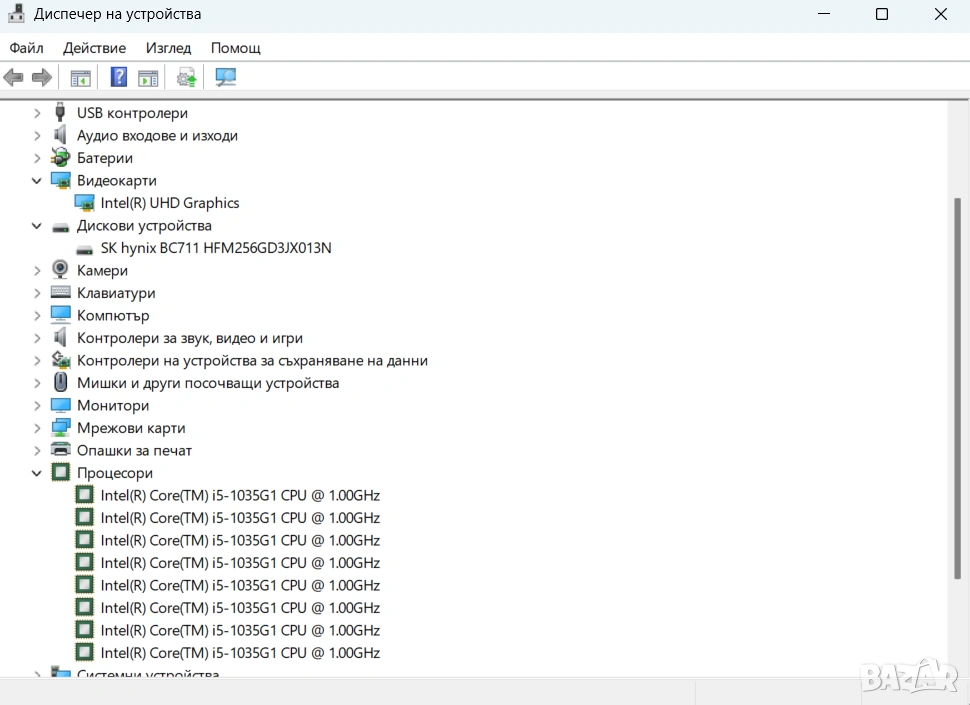Select the SK hynix BC711 disk drive
This screenshot has height=705, width=970.
(x=215, y=248)
